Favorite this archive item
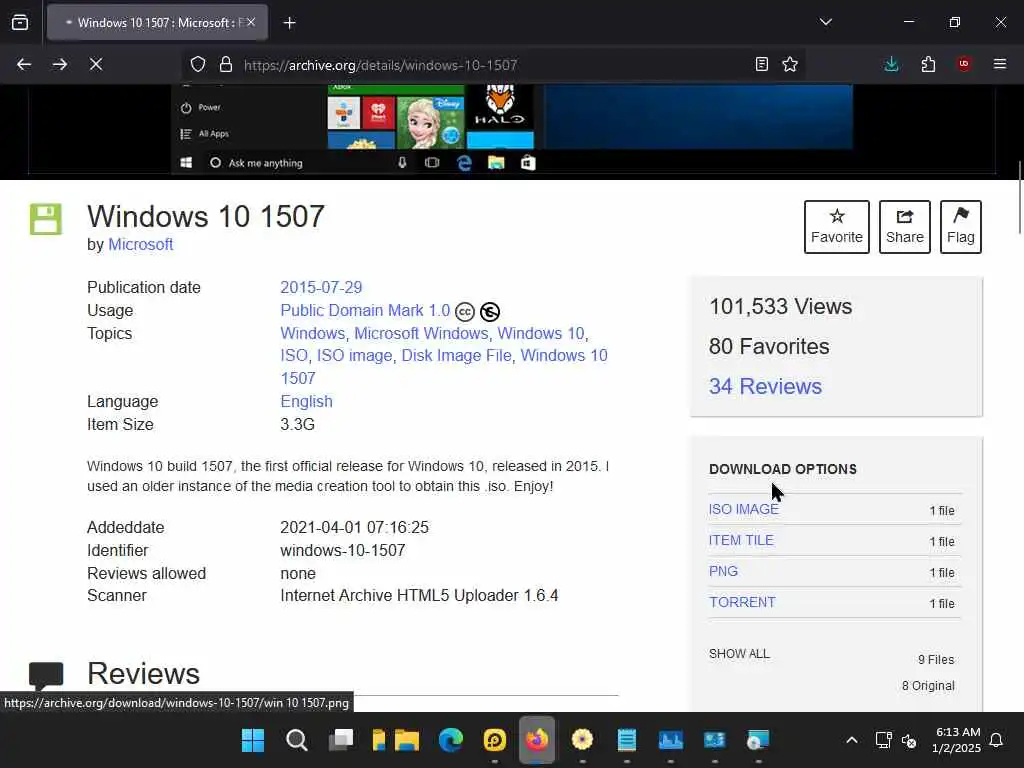Viewport: 1024px width, 768px height. [837, 227]
